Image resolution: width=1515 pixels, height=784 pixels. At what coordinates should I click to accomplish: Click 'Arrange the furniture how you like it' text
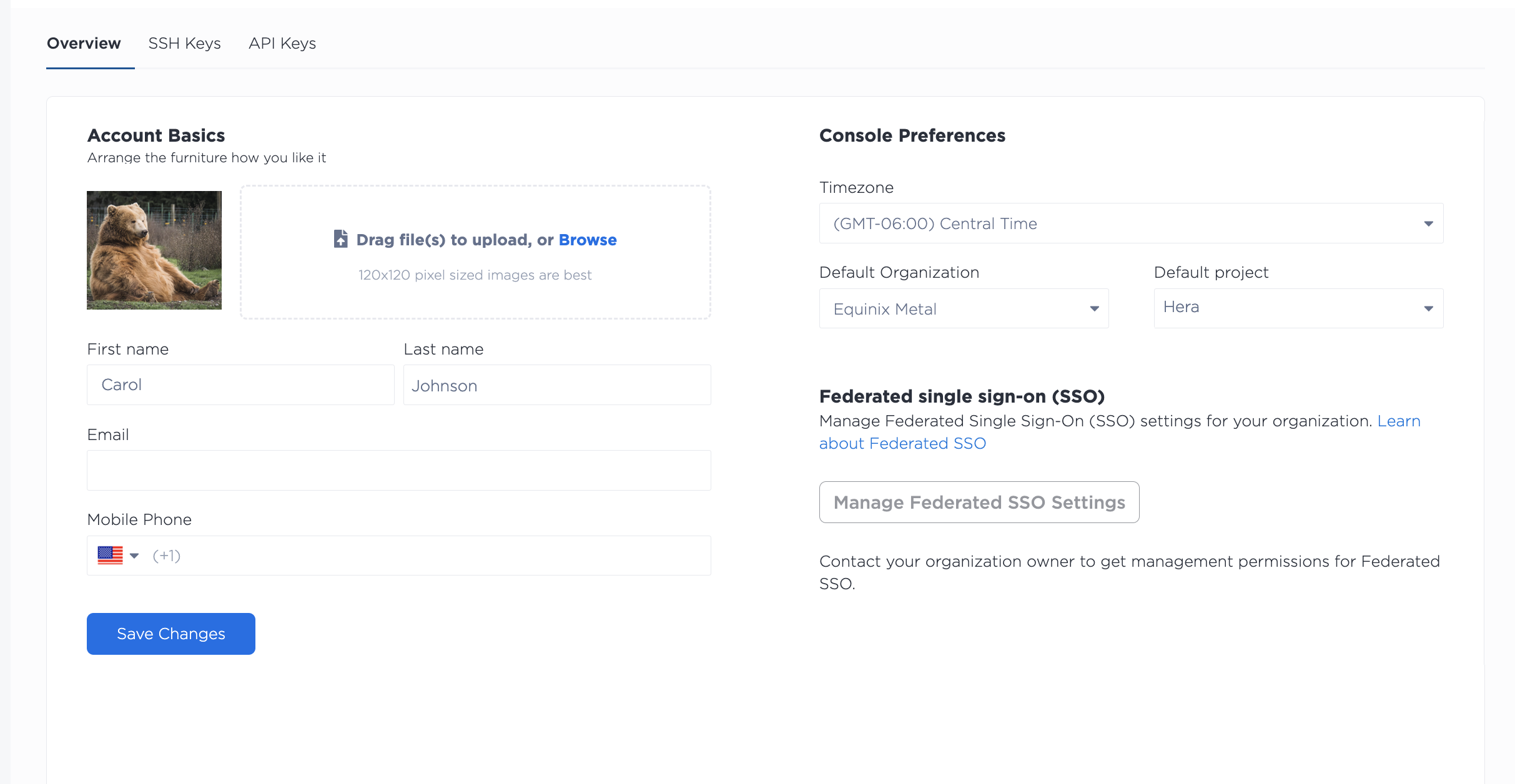[207, 157]
